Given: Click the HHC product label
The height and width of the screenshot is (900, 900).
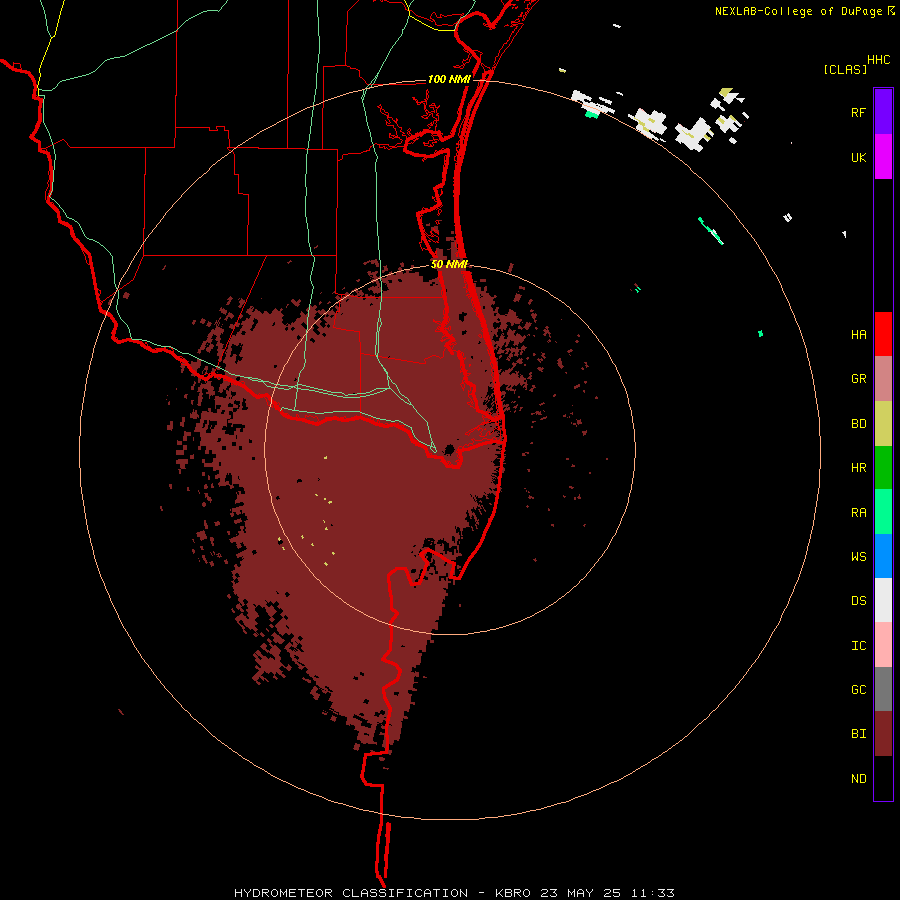Looking at the screenshot, I should tap(878, 60).
